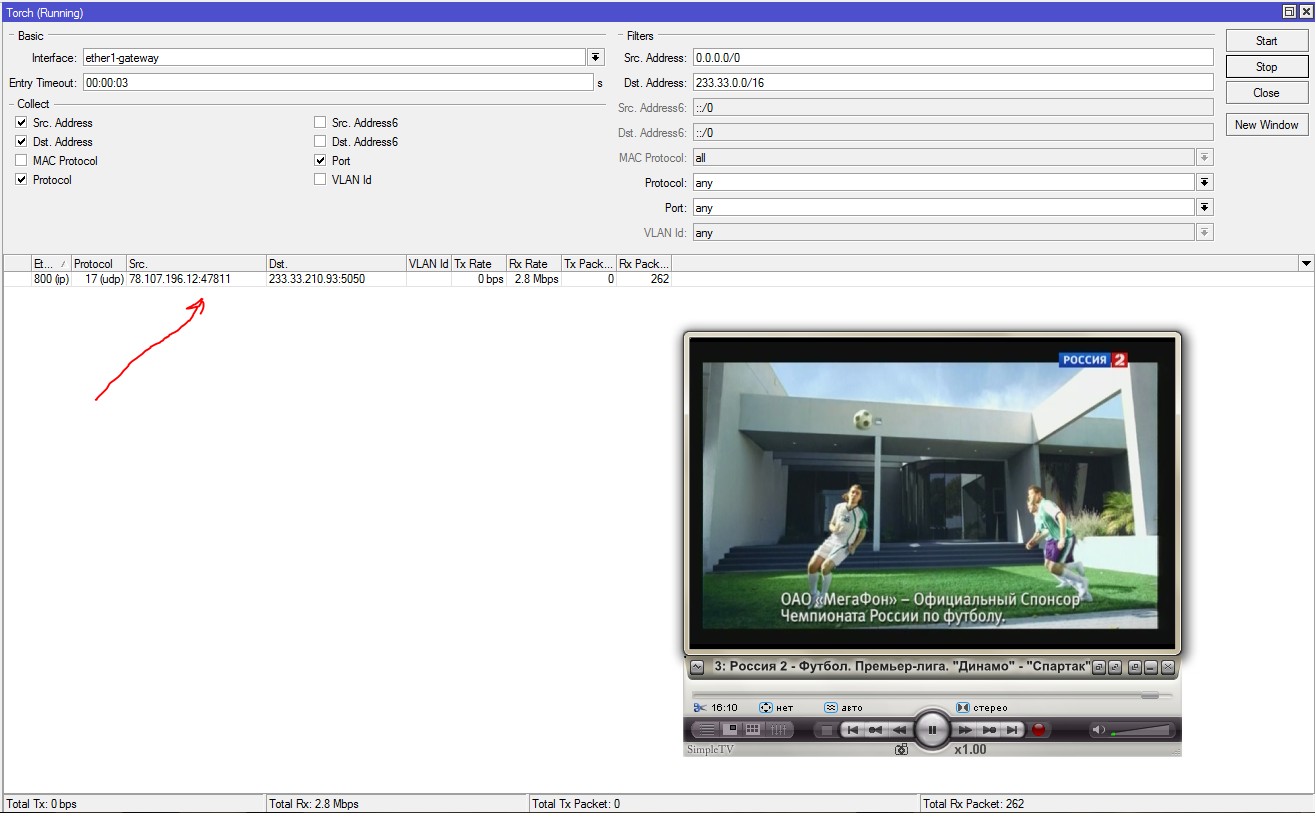Viewport: 1315px width, 813px height.
Task: Enable the Src. Address6 checkbox
Action: (x=320, y=122)
